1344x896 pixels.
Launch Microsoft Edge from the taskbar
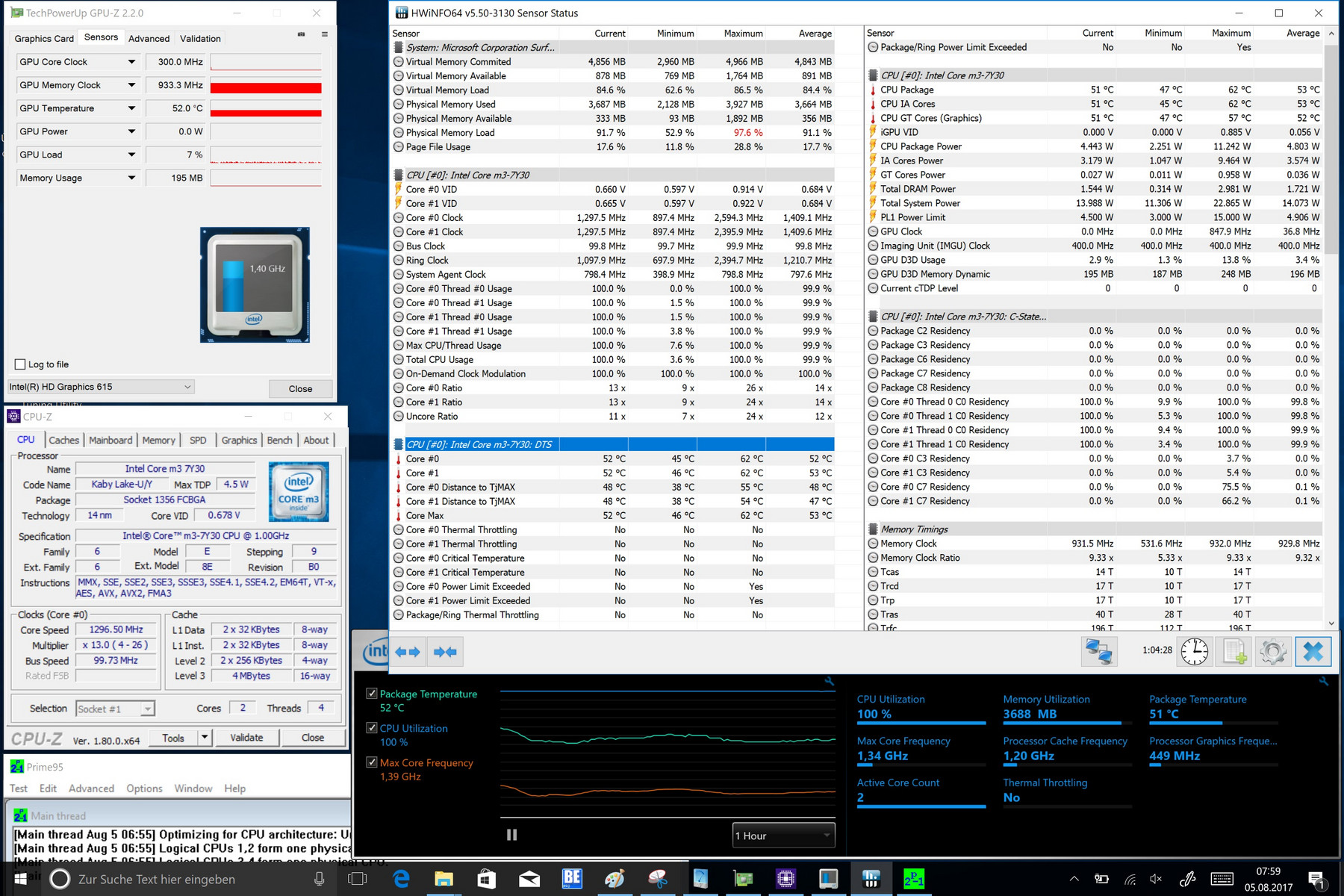click(401, 879)
